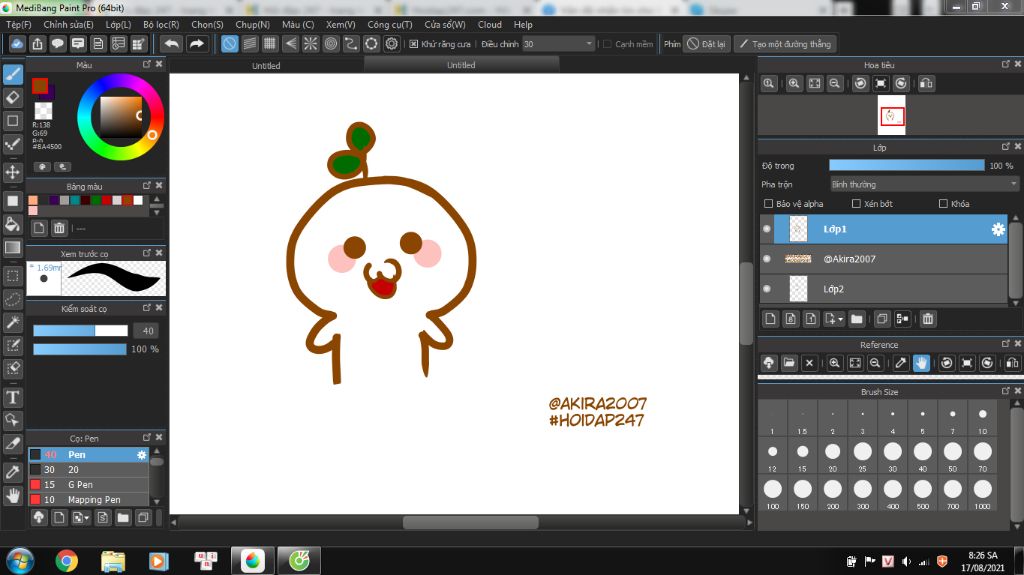This screenshot has height=575, width=1024.
Task: Open the Công cụ(T) menu
Action: tap(390, 24)
